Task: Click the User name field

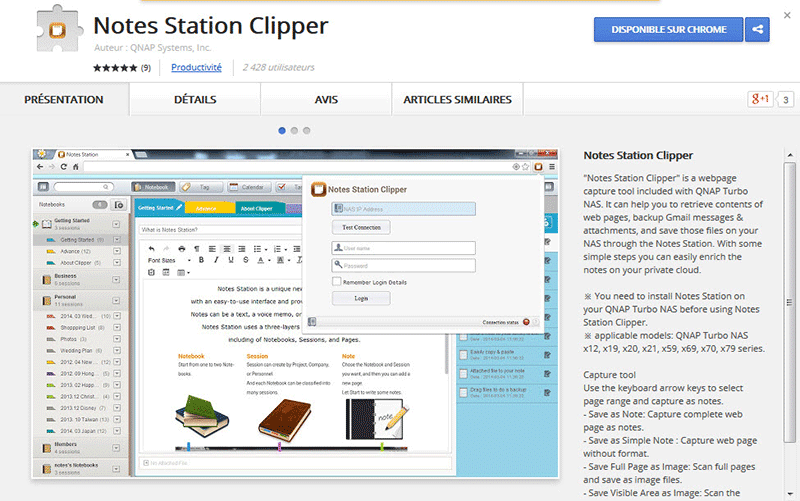Action: click(404, 248)
